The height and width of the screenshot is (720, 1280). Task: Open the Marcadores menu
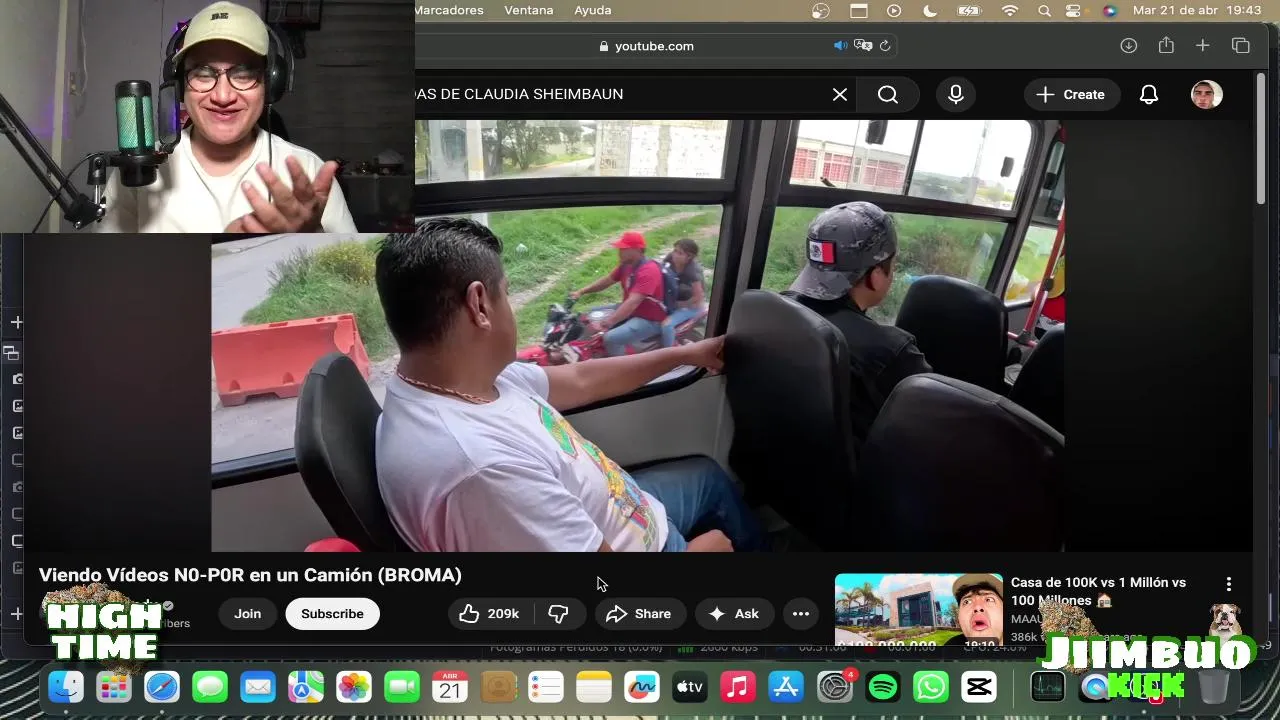pos(448,10)
